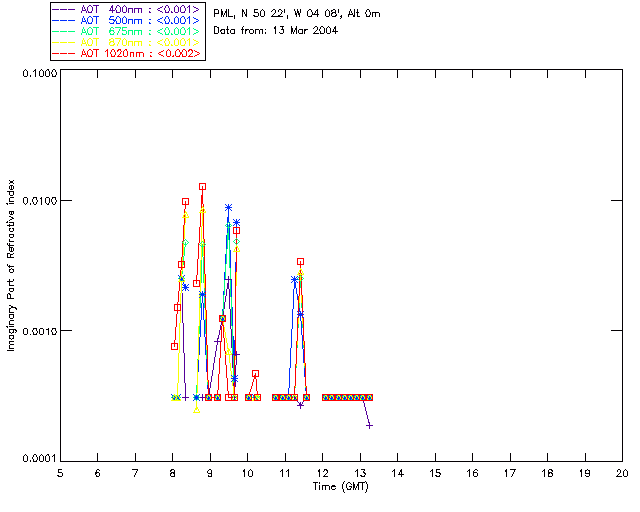Click the highest blue asterisk data point

[x=229, y=207]
